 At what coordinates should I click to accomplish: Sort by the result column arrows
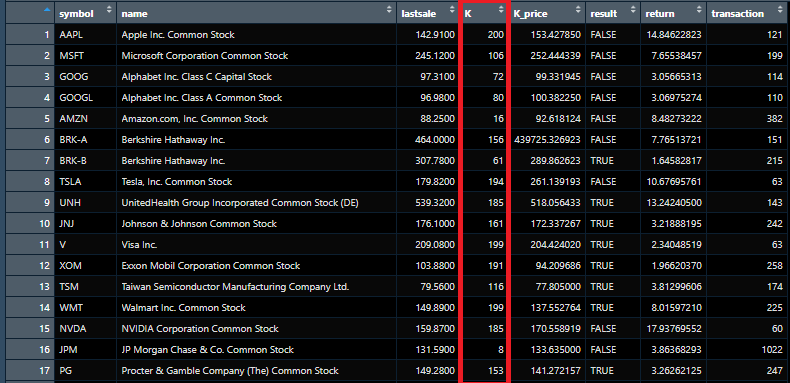(633, 9)
